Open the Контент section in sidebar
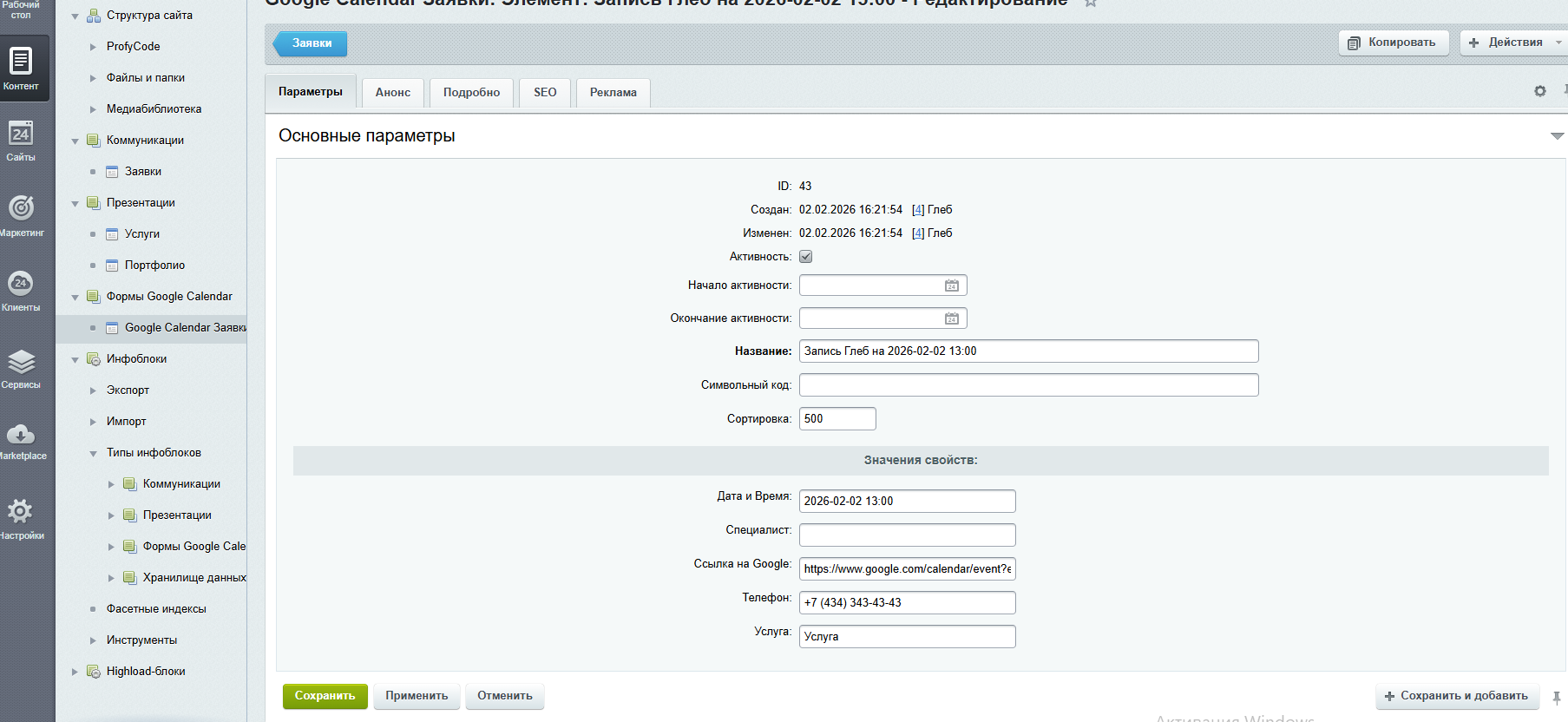This screenshot has height=722, width=1568. (21, 68)
